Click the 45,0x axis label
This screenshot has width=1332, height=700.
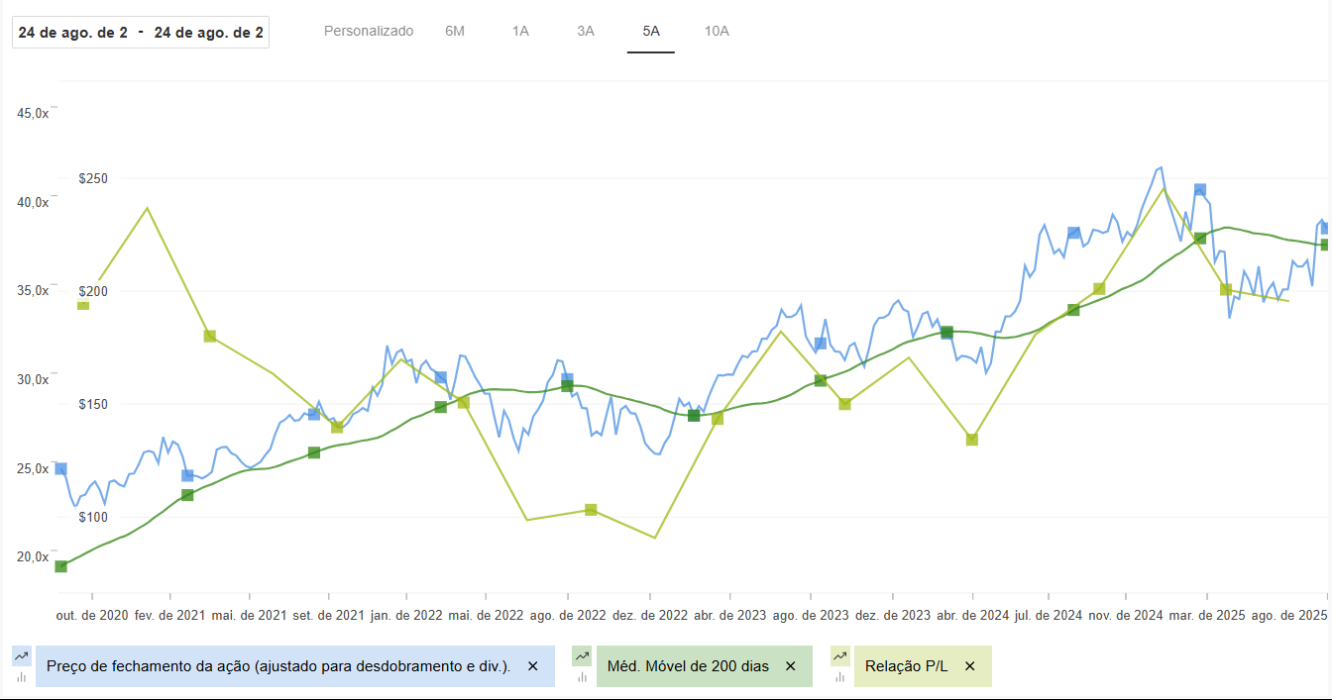(x=33, y=113)
